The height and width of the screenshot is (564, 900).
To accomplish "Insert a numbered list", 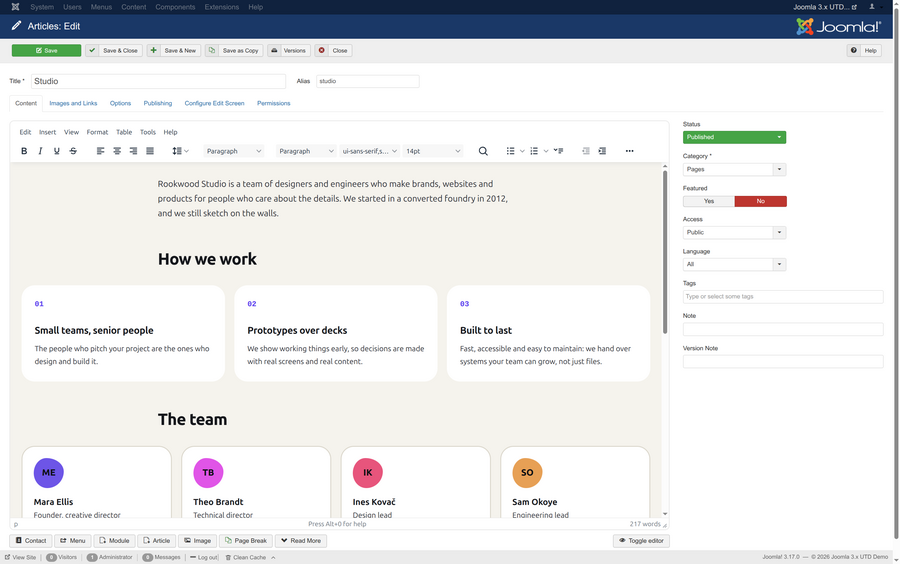I will (x=534, y=151).
